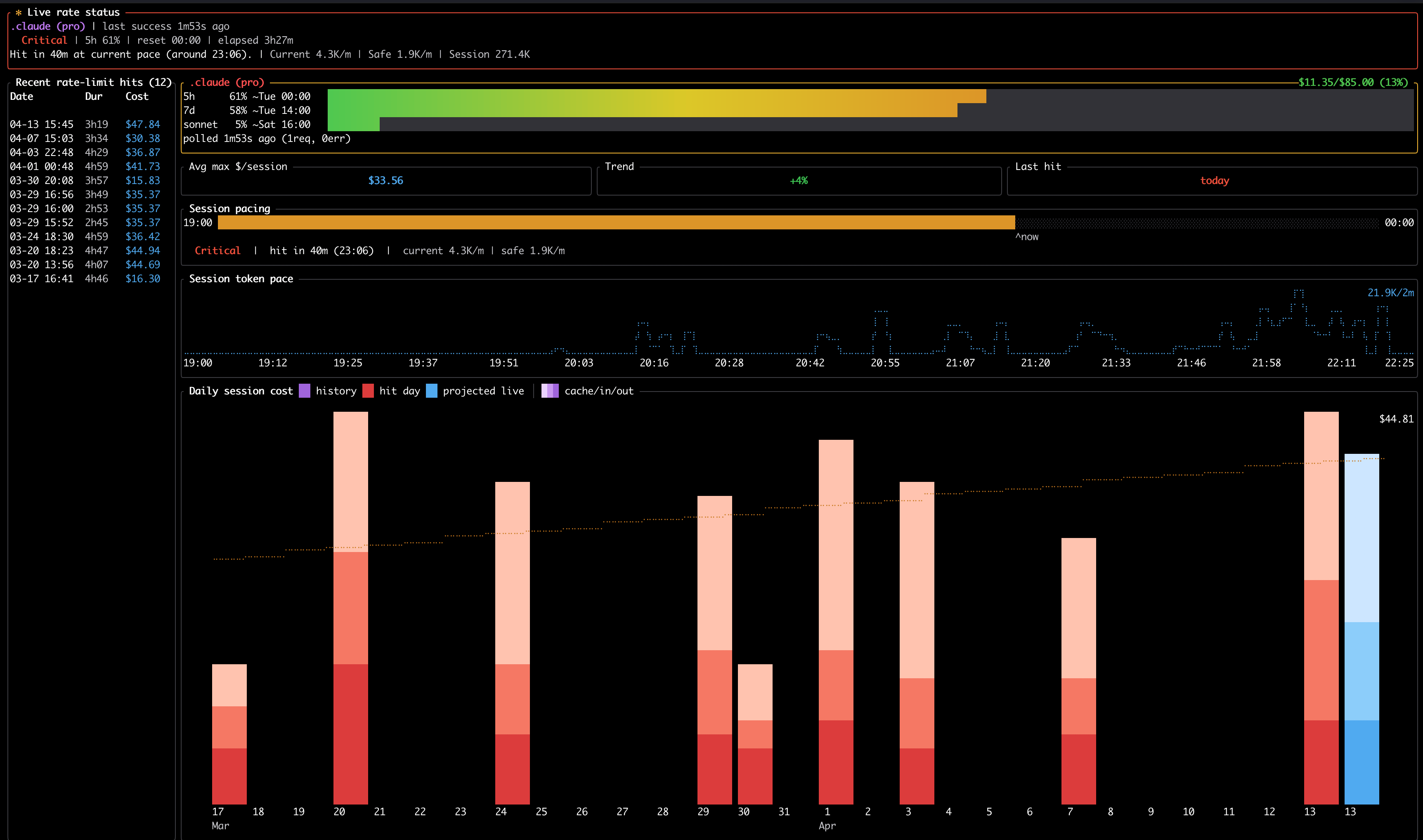Click the 'safe 1.9K/m' text in Session pacing

(533, 251)
